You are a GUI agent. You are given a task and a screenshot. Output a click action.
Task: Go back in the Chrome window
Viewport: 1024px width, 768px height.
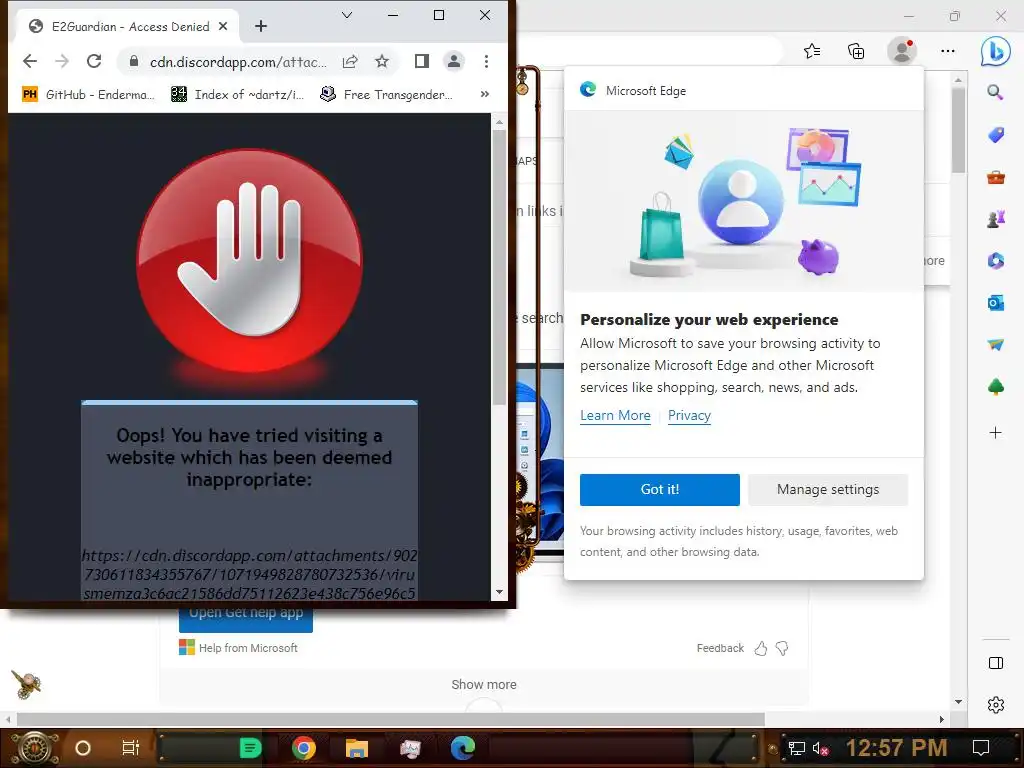click(x=30, y=61)
